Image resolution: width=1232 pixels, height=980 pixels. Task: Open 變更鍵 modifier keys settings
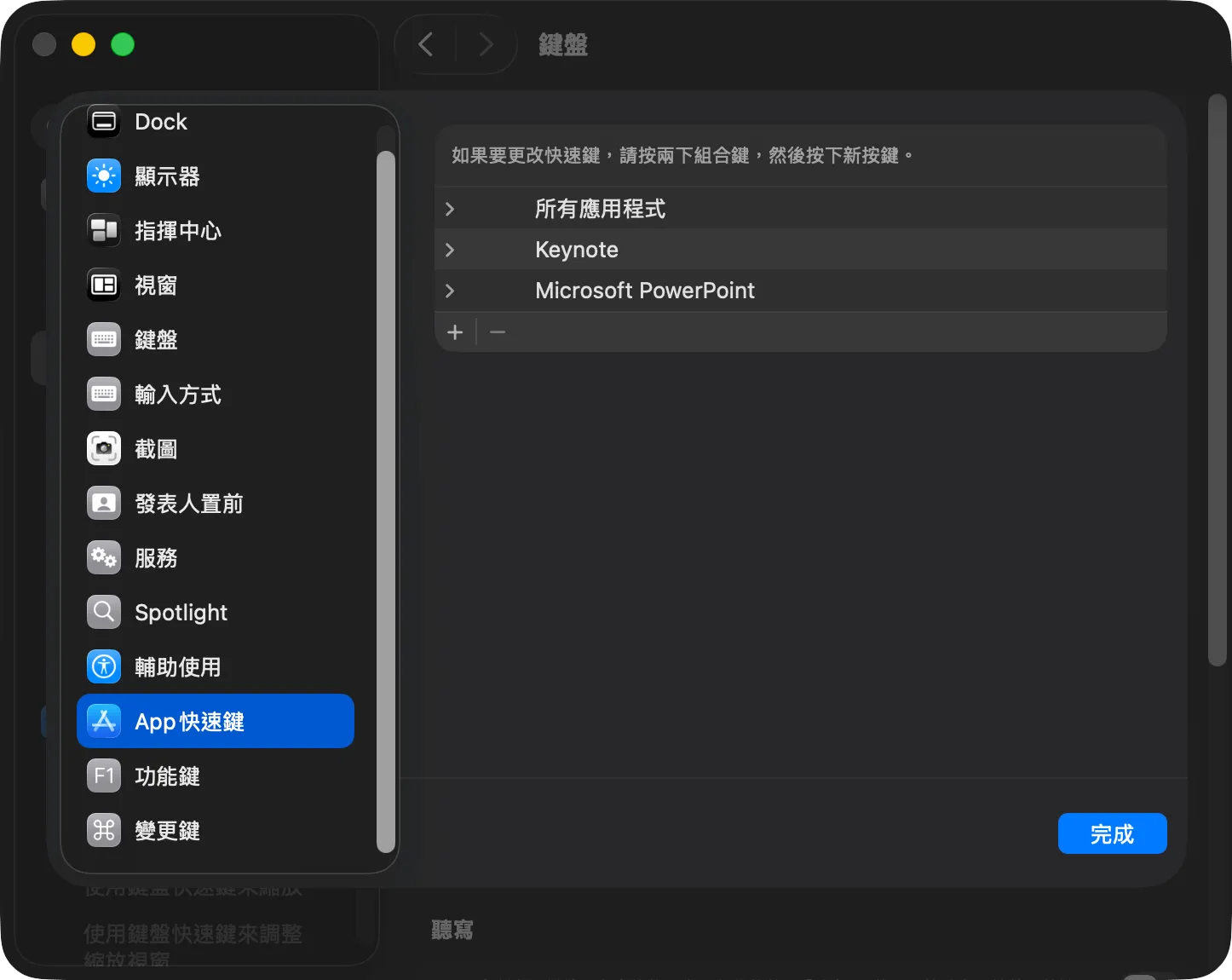pos(103,830)
